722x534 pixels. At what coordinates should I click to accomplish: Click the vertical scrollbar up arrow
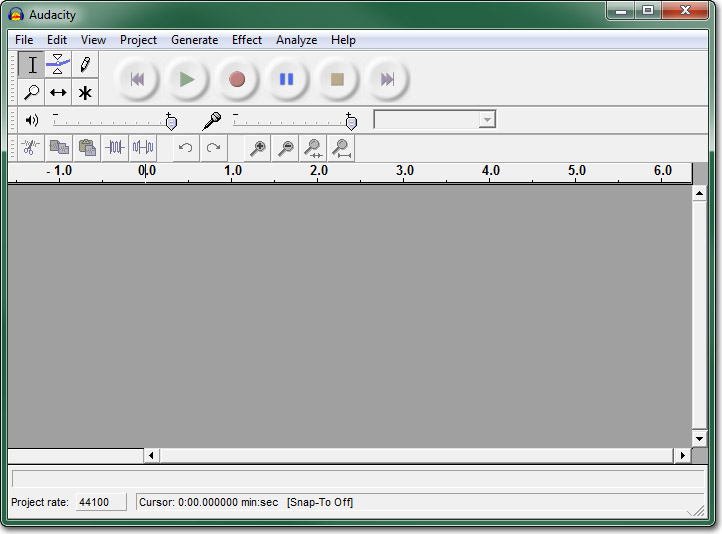pos(699,193)
